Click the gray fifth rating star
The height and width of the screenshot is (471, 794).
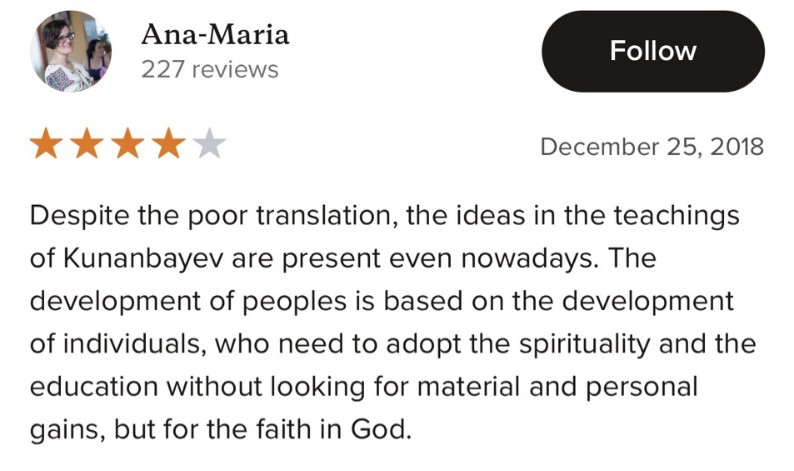point(209,146)
